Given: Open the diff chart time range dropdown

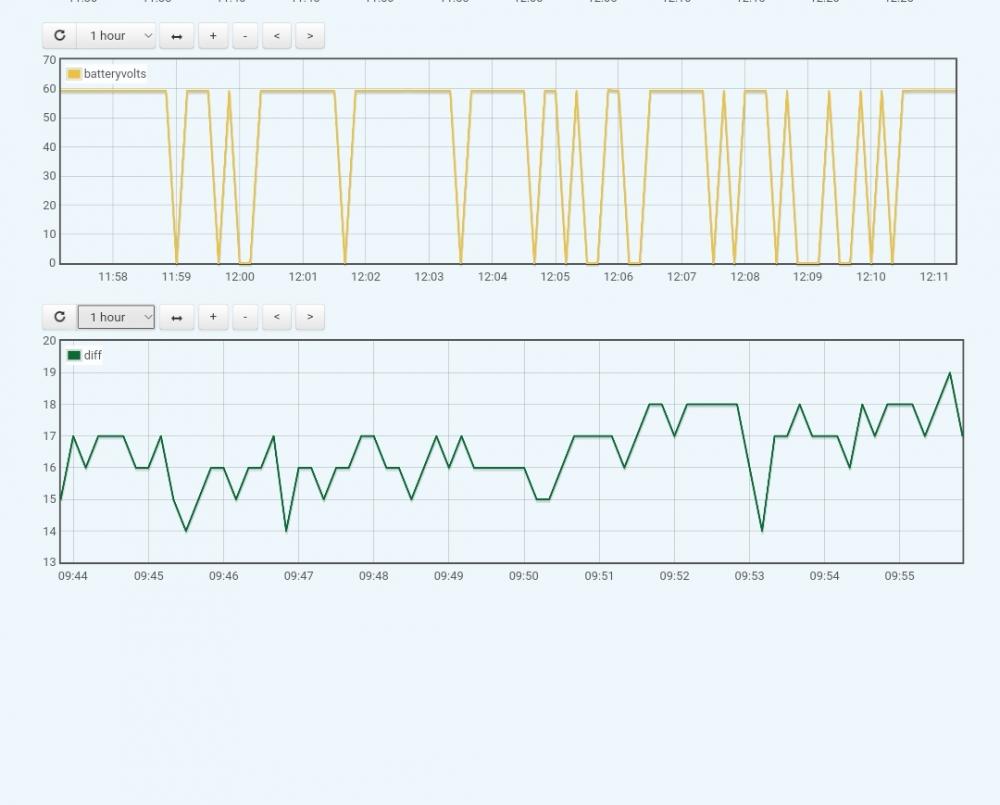Looking at the screenshot, I should [x=116, y=317].
